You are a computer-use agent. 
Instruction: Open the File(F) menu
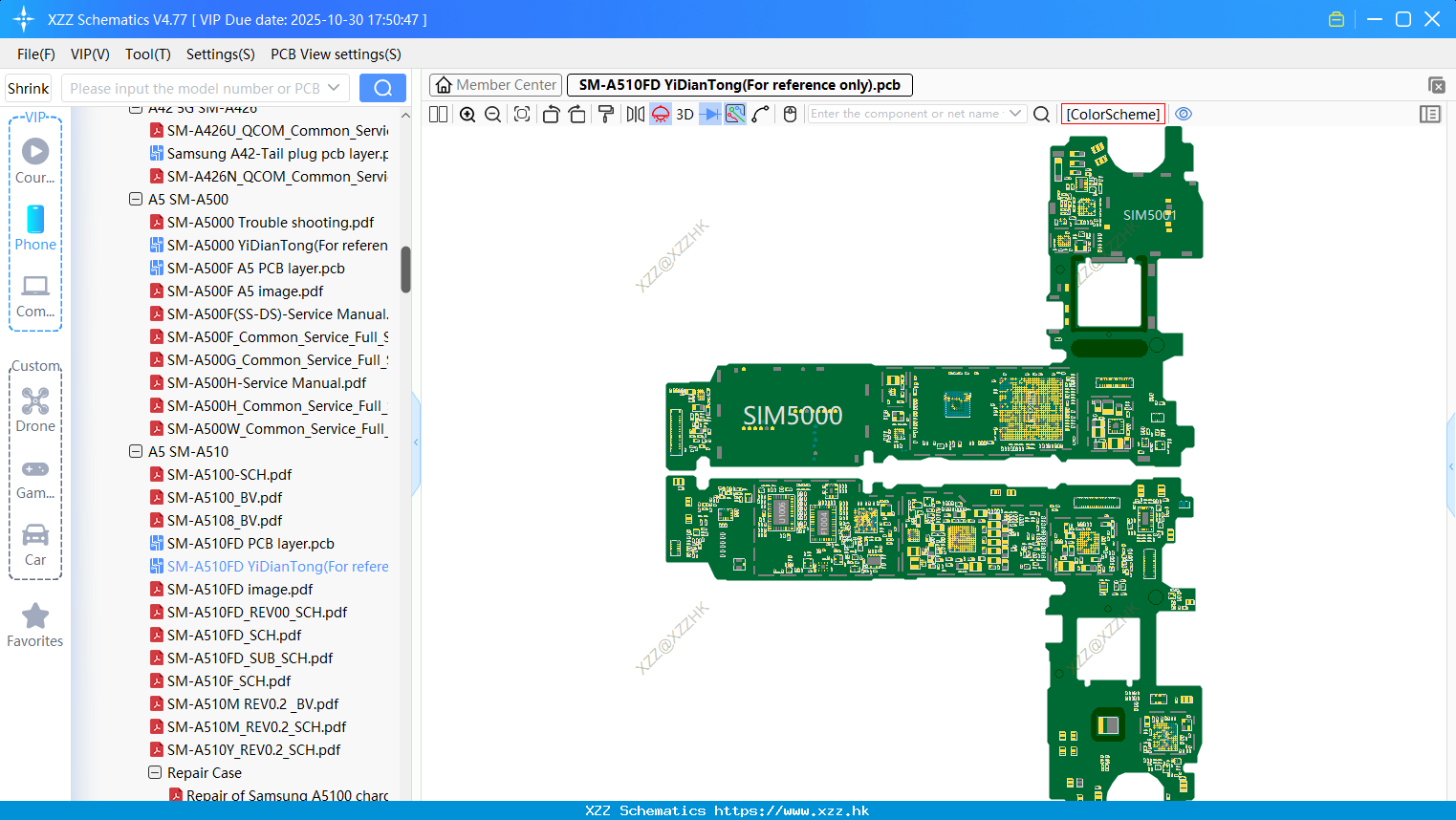[36, 54]
